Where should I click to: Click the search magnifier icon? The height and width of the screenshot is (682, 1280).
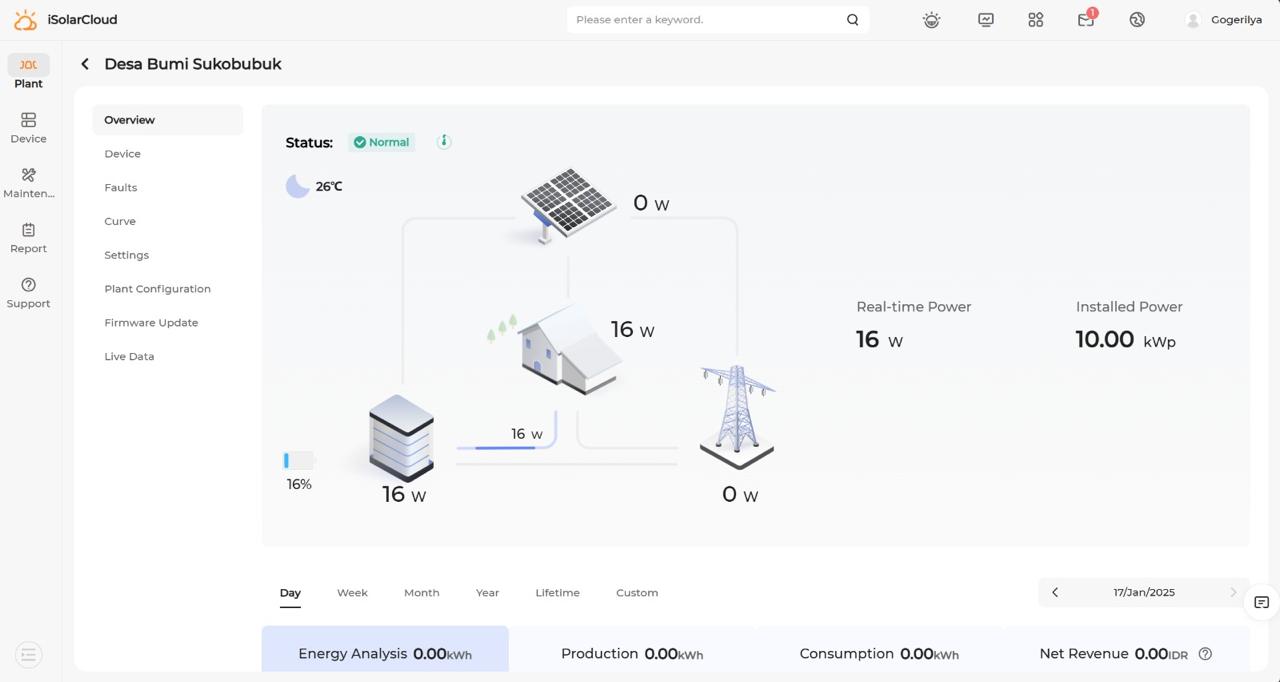[853, 20]
